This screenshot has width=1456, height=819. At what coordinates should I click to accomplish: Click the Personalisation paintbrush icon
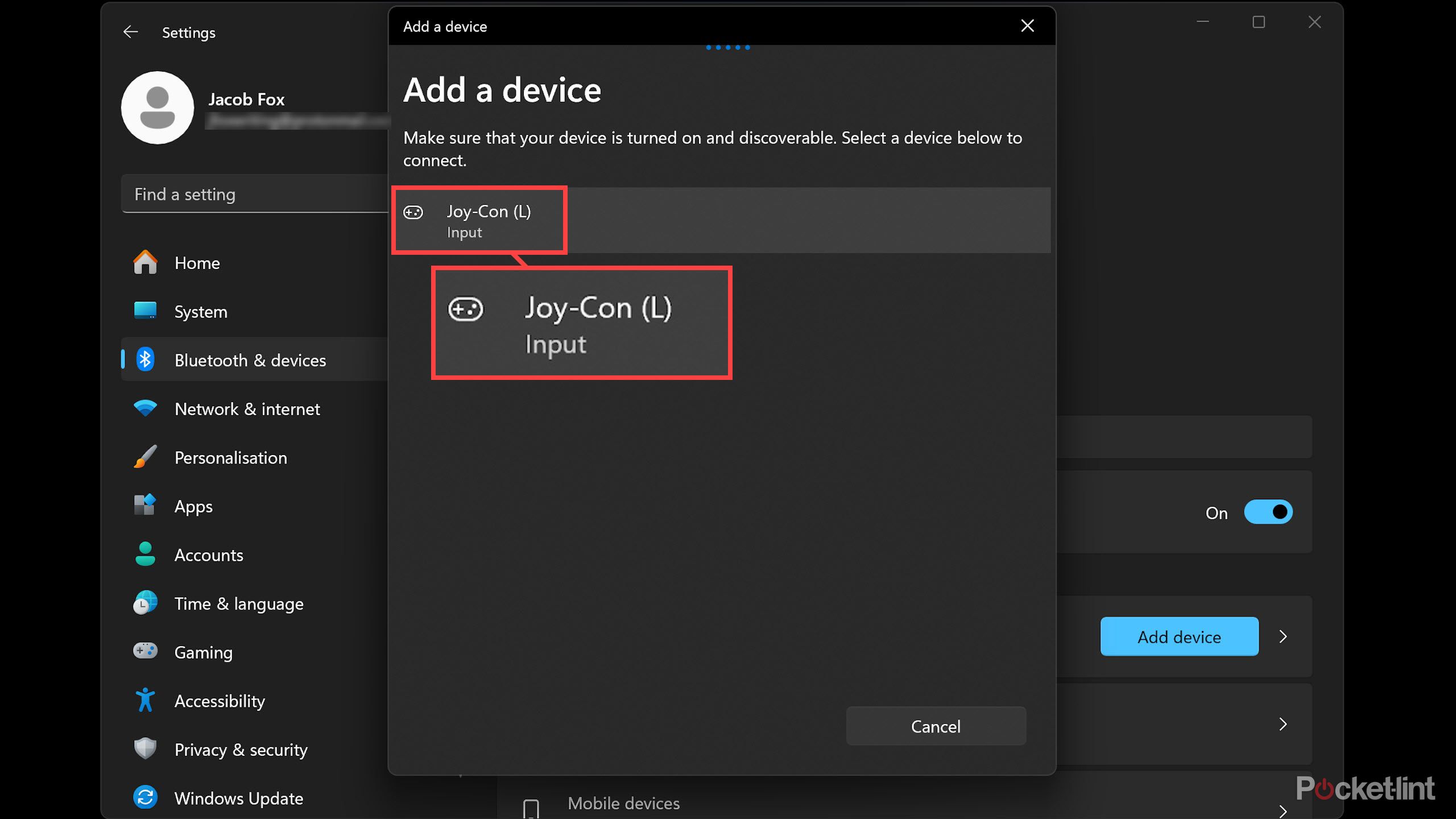point(145,457)
